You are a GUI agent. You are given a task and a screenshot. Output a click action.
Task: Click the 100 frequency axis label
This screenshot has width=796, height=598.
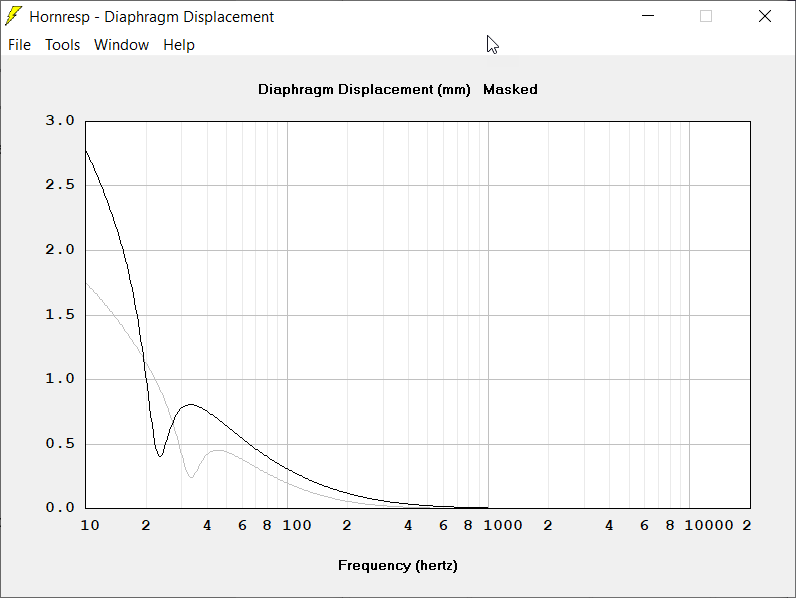[297, 525]
